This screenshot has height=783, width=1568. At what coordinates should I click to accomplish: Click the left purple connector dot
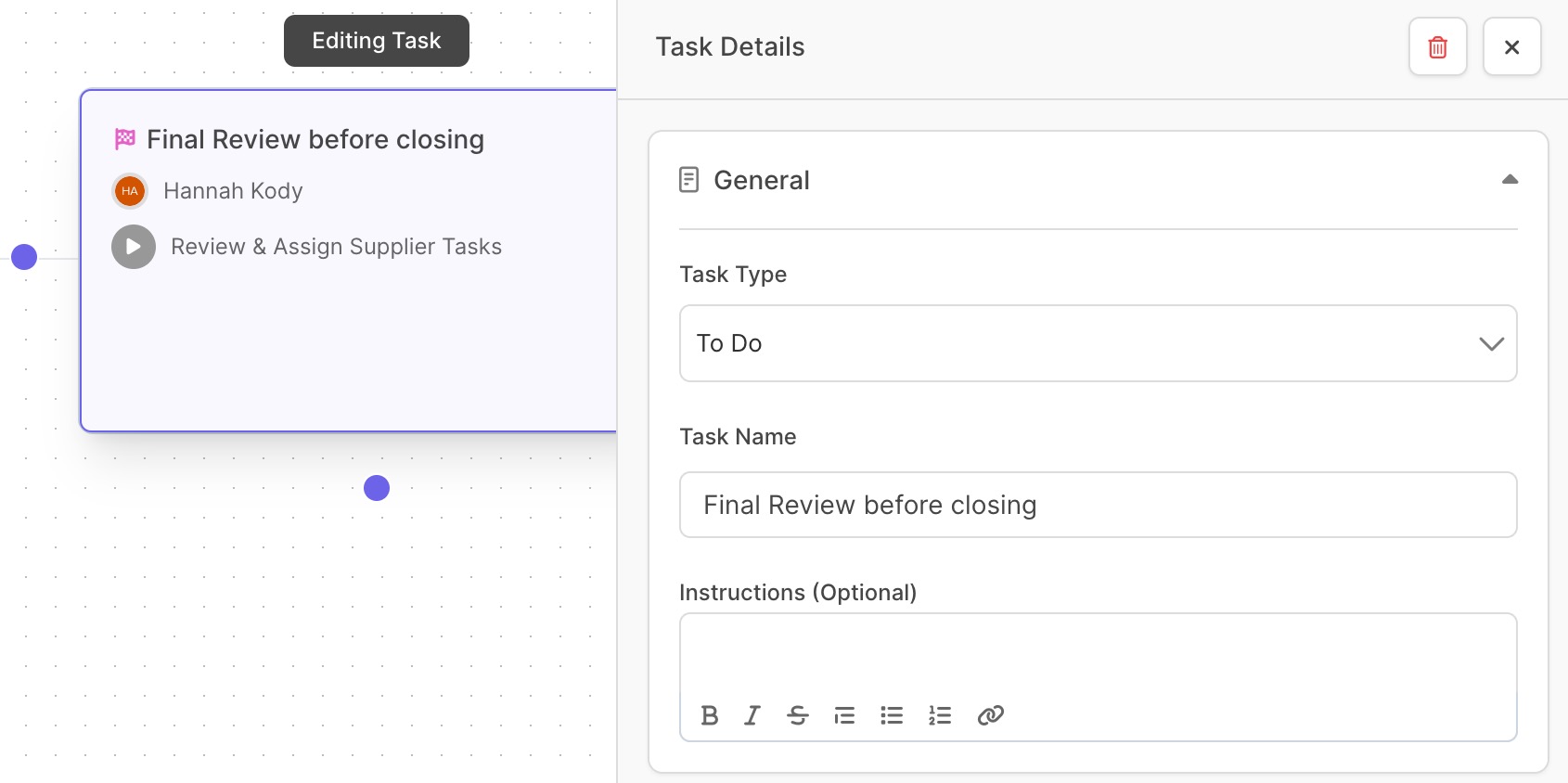click(24, 257)
